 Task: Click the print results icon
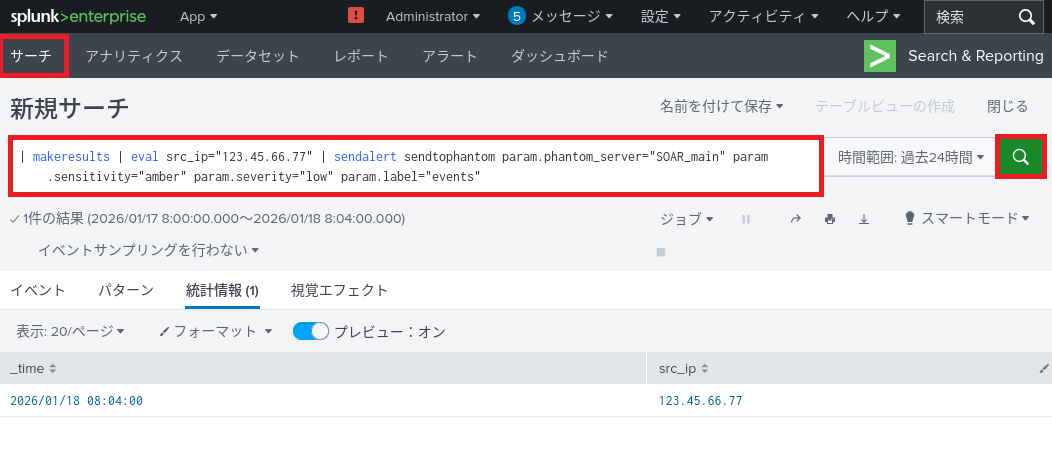pos(830,219)
